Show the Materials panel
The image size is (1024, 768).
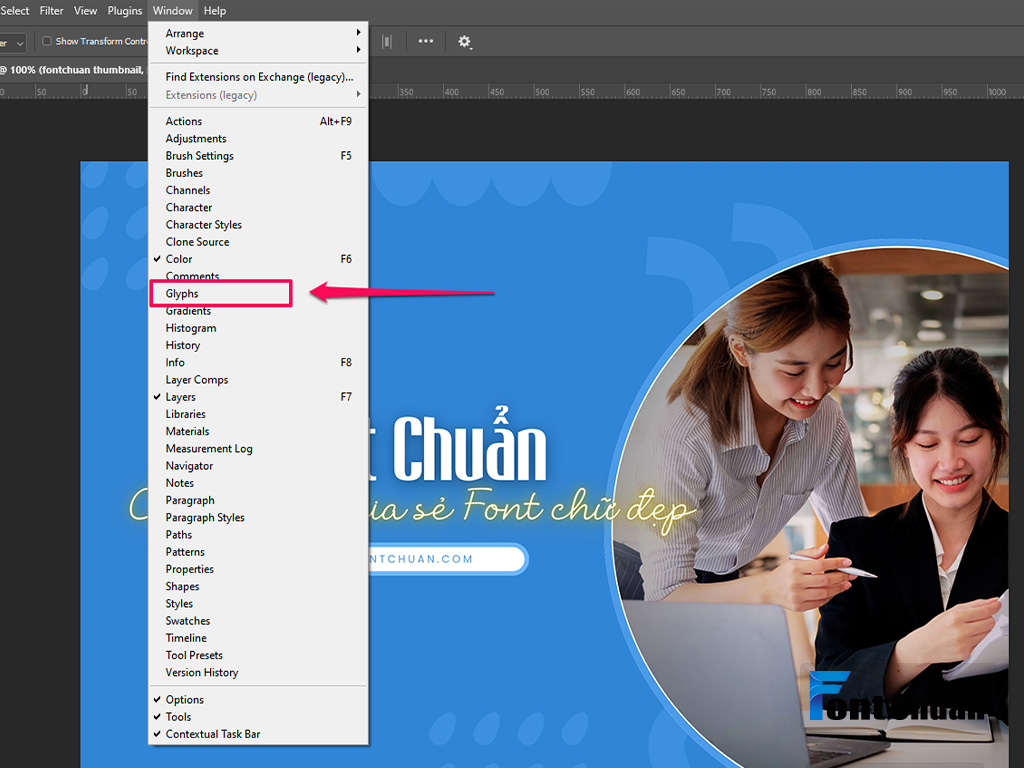(259, 431)
